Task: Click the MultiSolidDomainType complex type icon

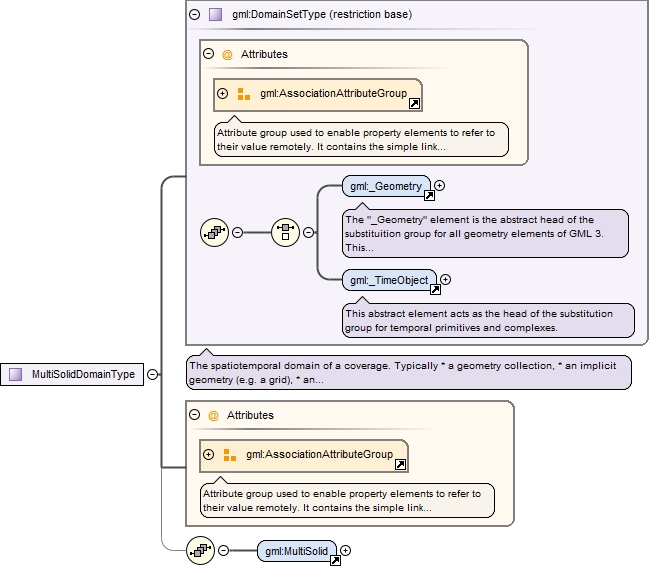Action: tap(16, 374)
